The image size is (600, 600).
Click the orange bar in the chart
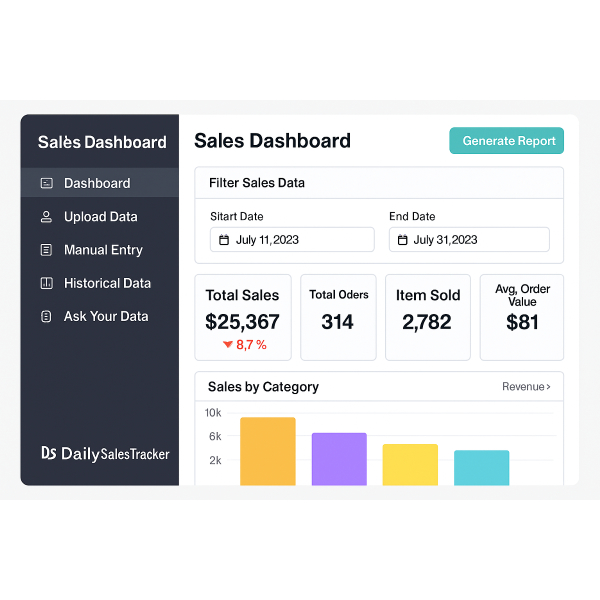268,451
